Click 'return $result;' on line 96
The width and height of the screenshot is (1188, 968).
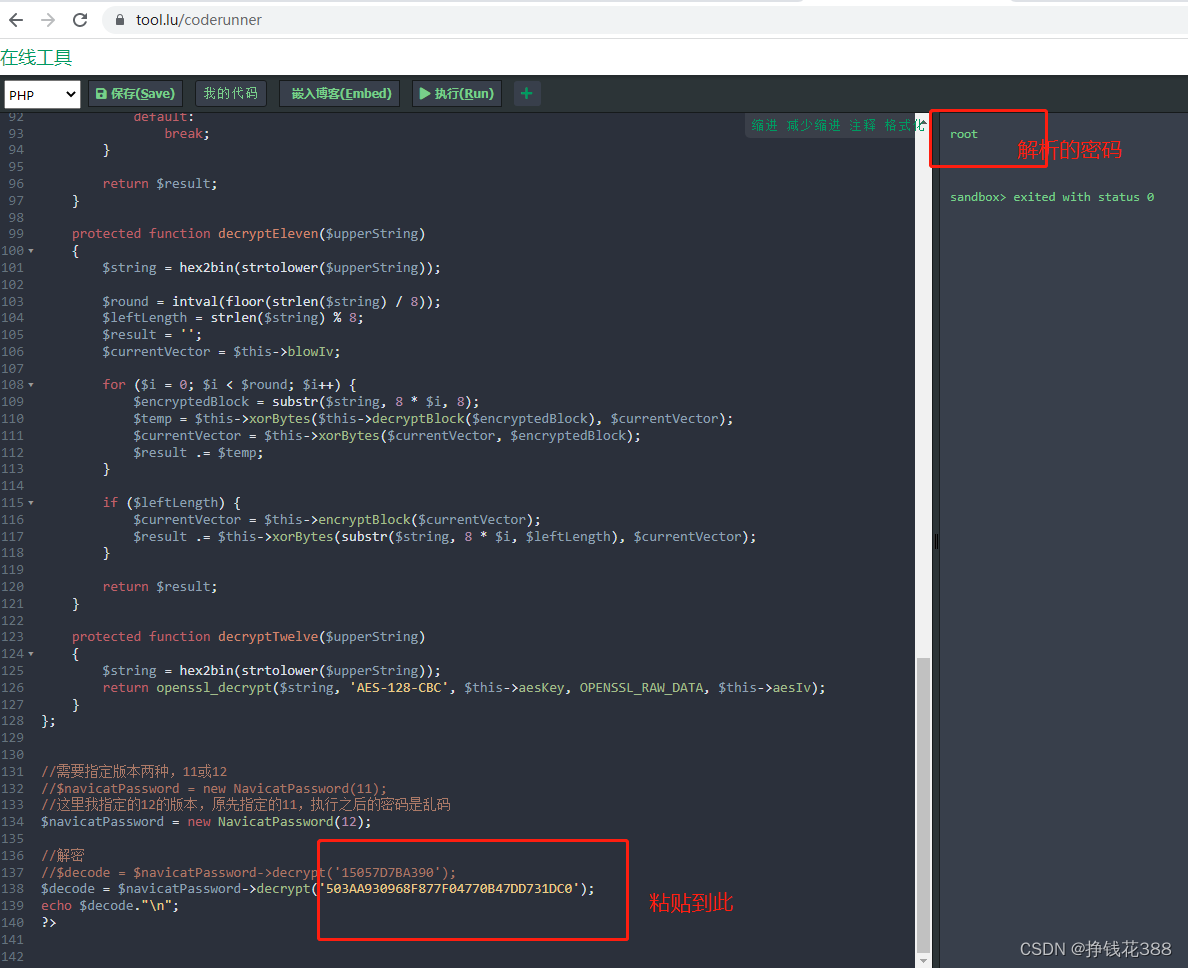(160, 183)
